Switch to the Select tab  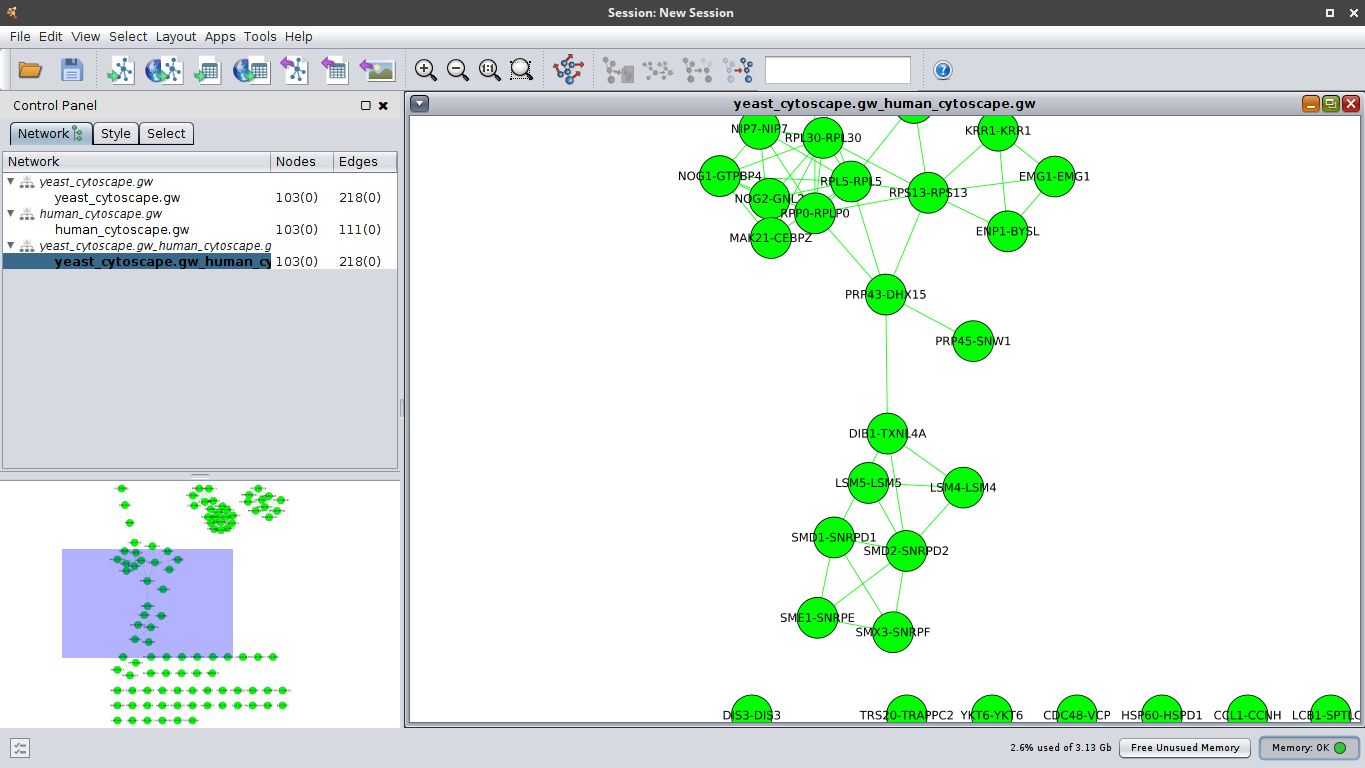tap(166, 133)
